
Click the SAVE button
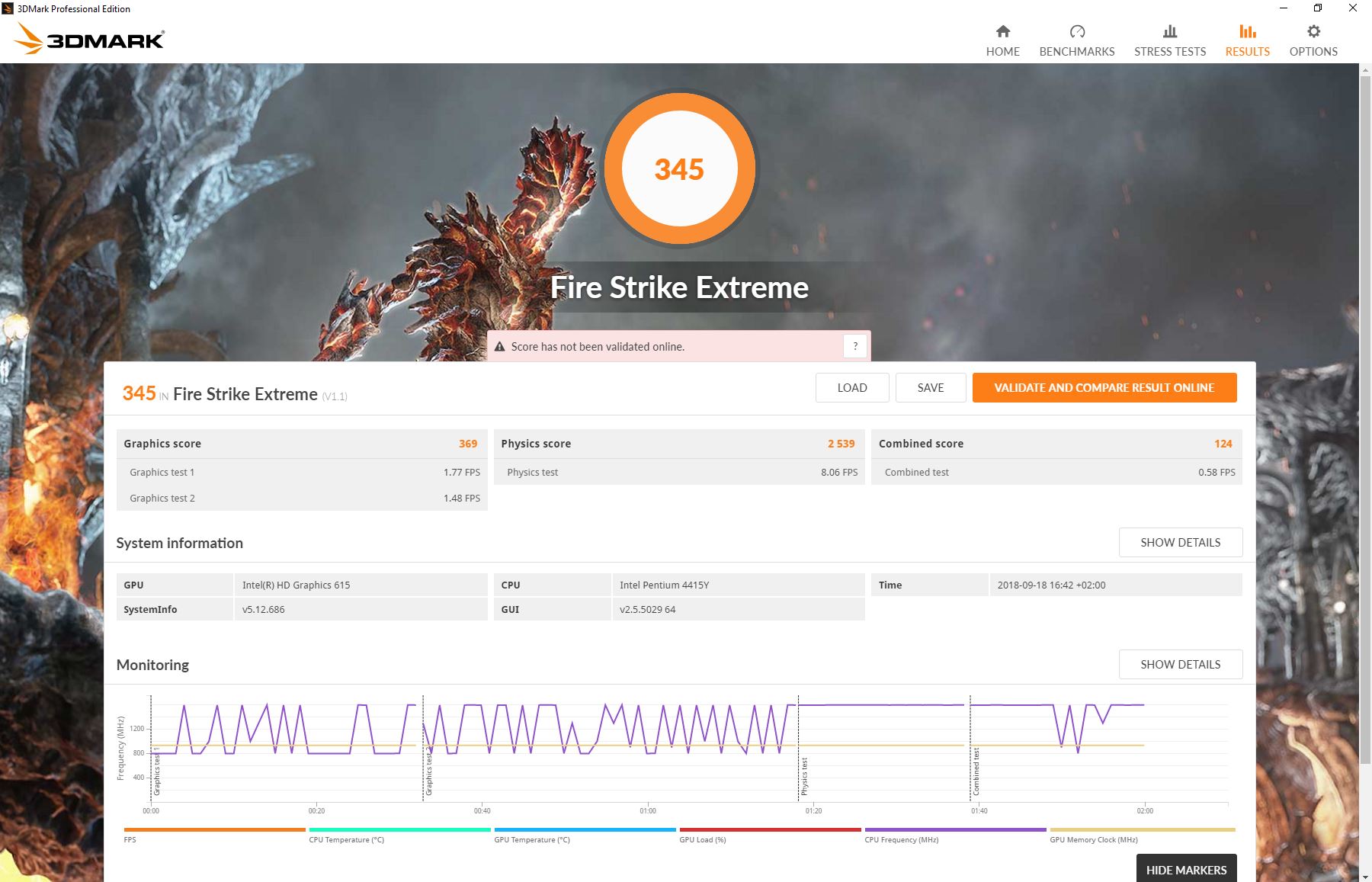tap(931, 387)
